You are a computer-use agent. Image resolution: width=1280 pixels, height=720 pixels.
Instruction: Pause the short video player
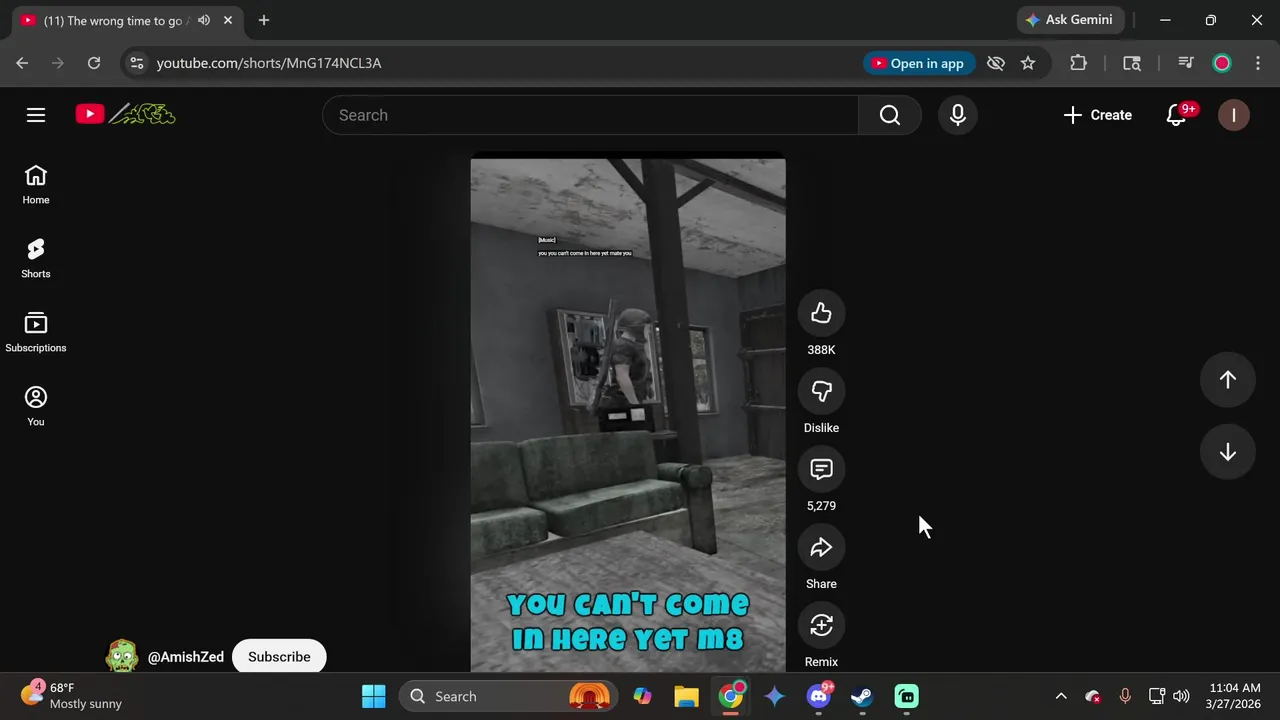click(x=628, y=415)
